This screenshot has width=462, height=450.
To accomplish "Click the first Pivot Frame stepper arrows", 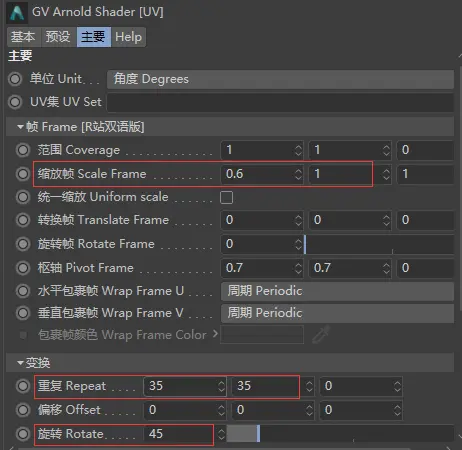I will (298, 268).
